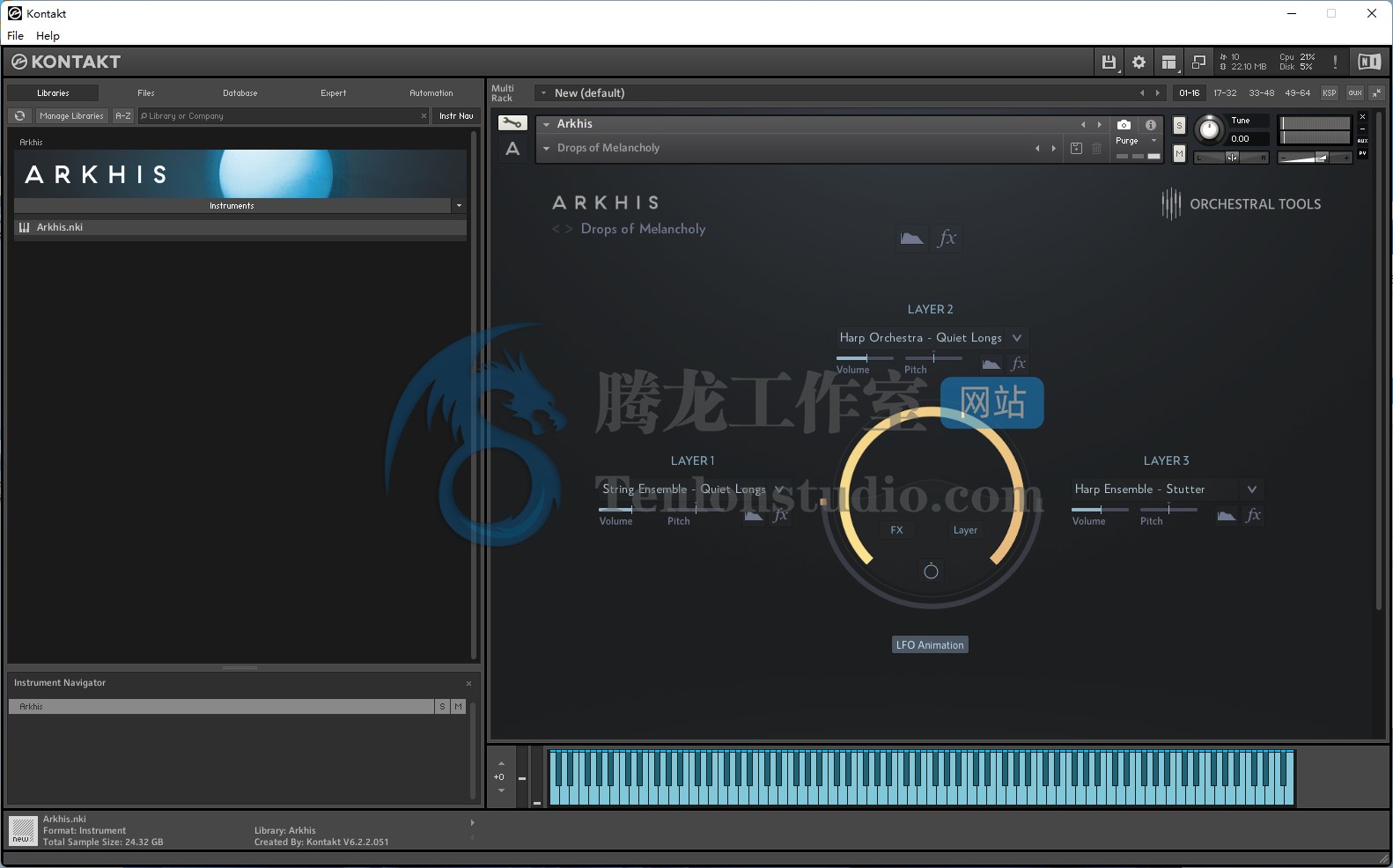The image size is (1393, 868).
Task: Close the Instrument Navigator panel
Action: (468, 683)
